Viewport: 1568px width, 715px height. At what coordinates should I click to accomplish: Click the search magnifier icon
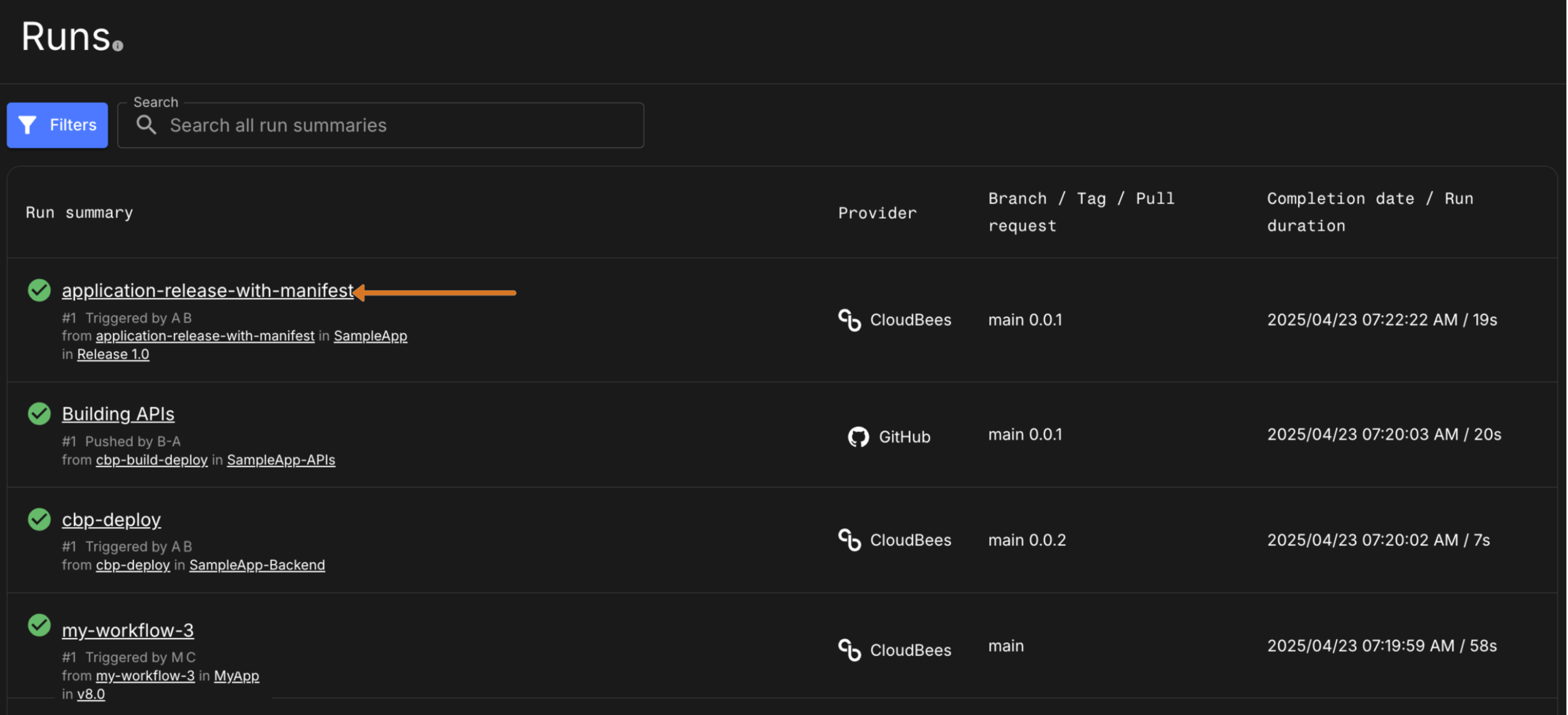click(146, 125)
